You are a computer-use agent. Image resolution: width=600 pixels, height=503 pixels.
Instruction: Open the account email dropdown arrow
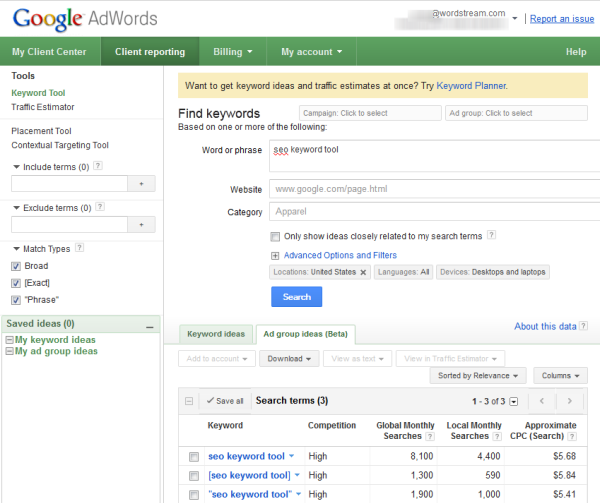(x=515, y=18)
